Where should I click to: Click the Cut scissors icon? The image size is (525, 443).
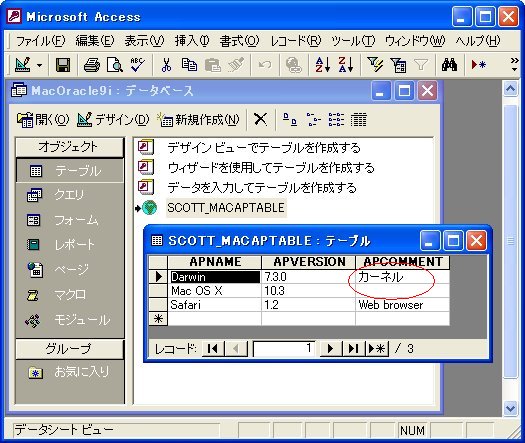coord(166,65)
